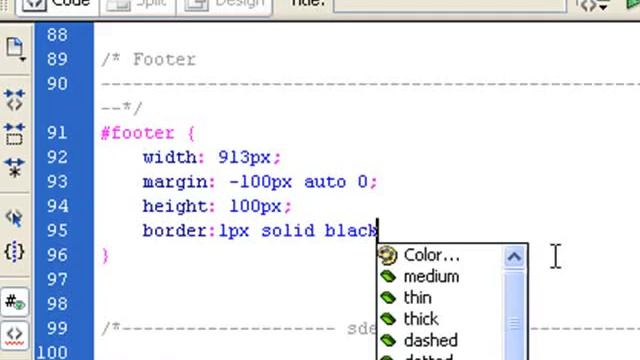Viewport: 640px width, 360px height.
Task: Click Collapse Selection icon
Action: [15, 134]
